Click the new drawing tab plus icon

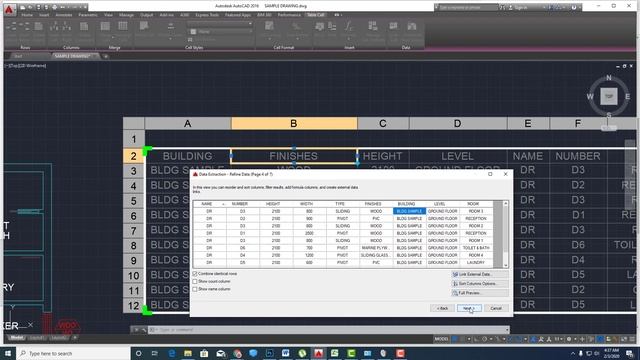click(105, 56)
